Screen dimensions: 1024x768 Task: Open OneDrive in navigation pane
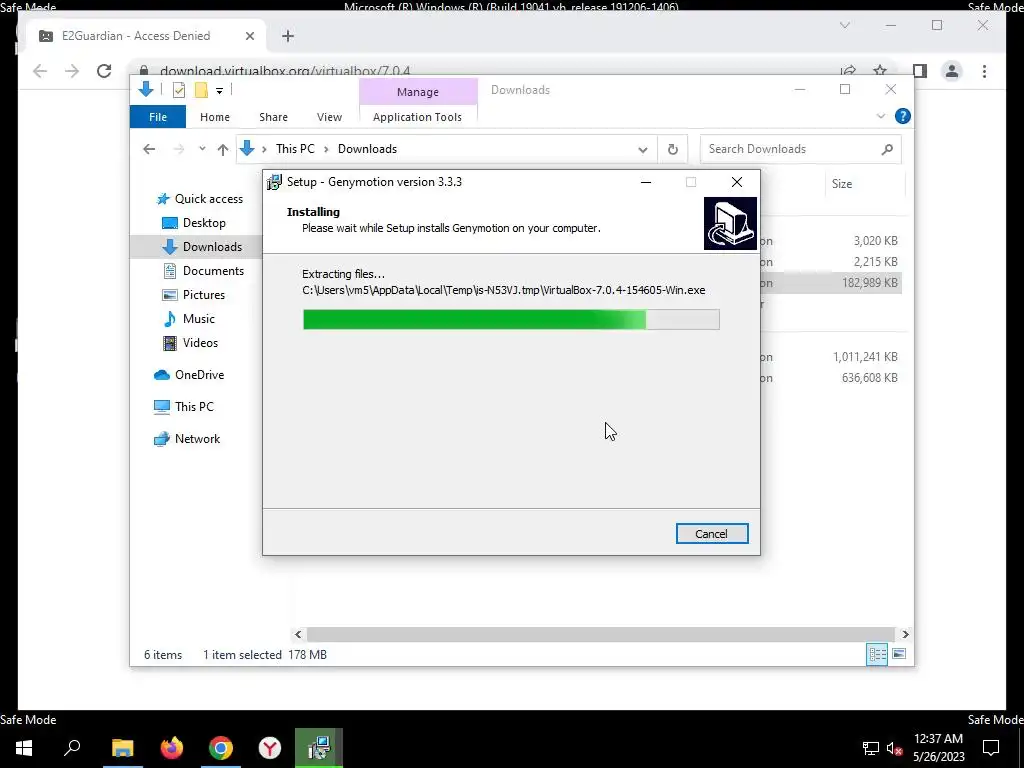pyautogui.click(x=199, y=375)
